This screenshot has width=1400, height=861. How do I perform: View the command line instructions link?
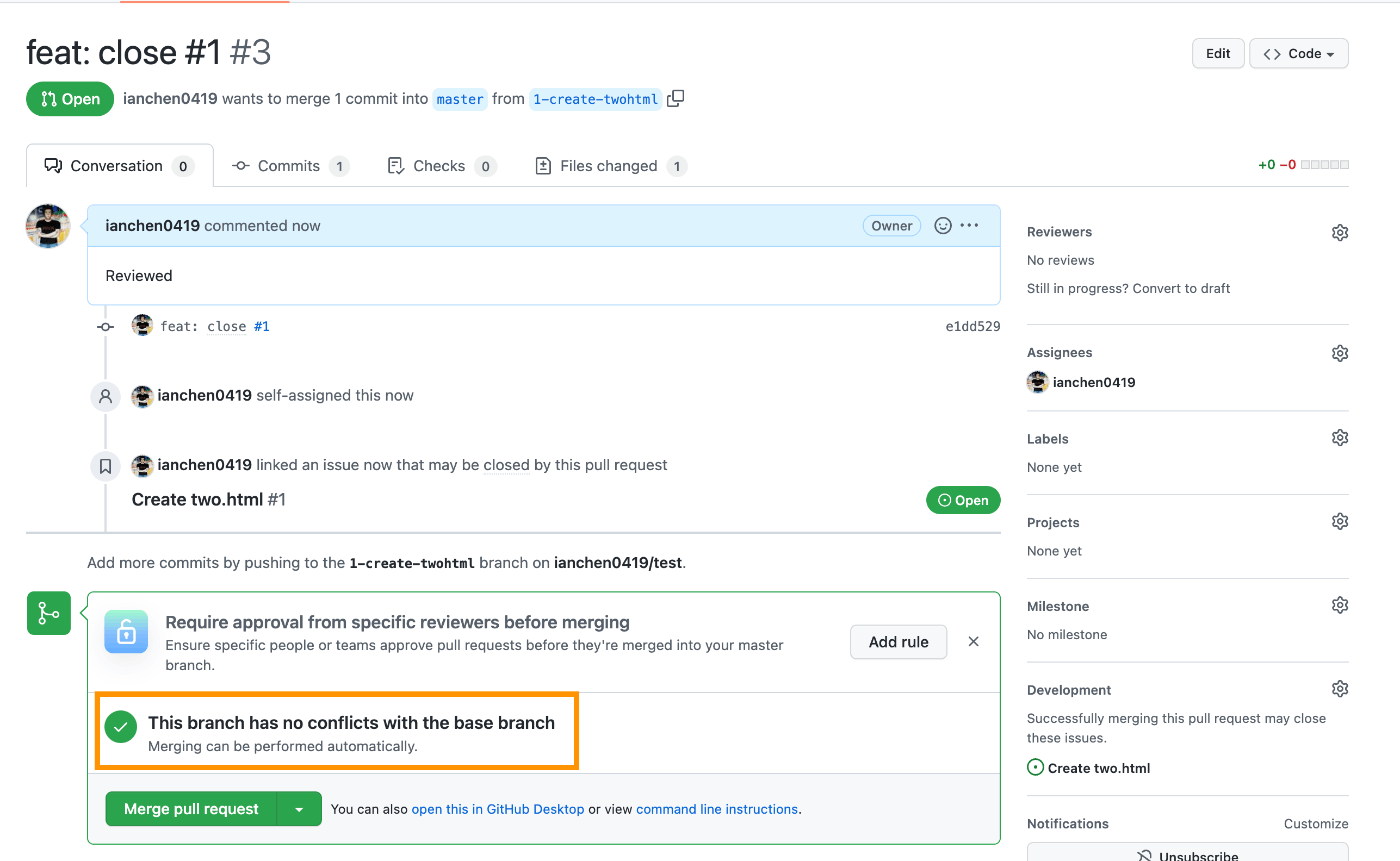(717, 809)
